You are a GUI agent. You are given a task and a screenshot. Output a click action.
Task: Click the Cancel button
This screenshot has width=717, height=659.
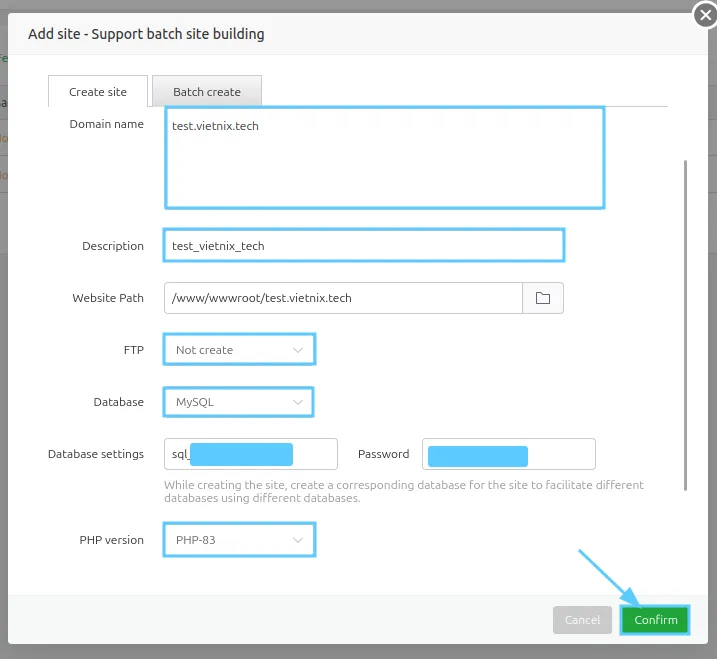coord(582,620)
